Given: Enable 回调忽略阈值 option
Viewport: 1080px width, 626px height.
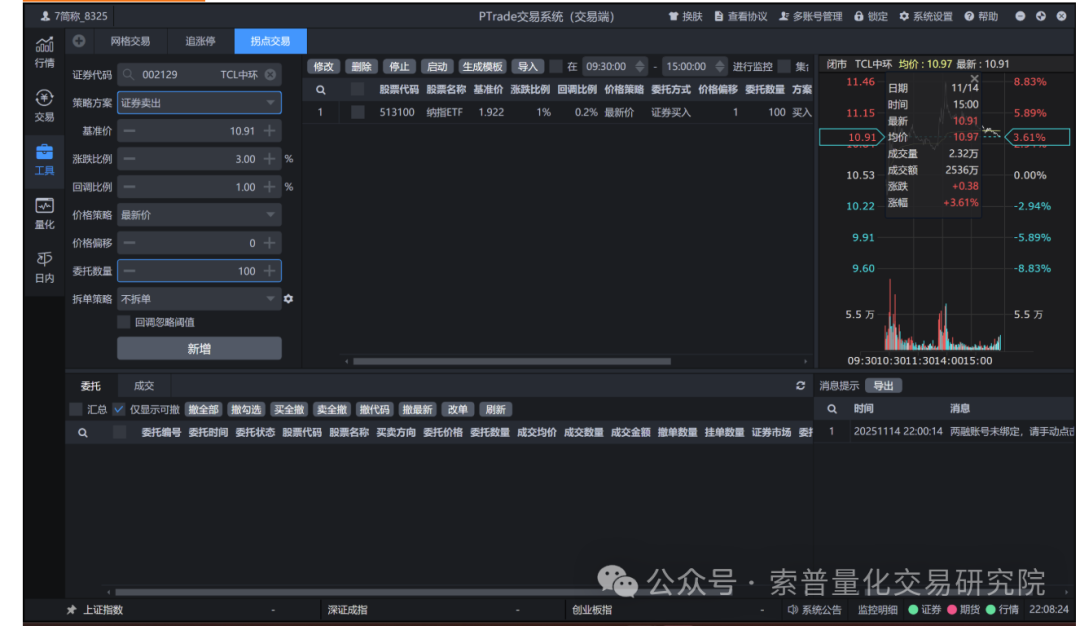Looking at the screenshot, I should (122, 322).
